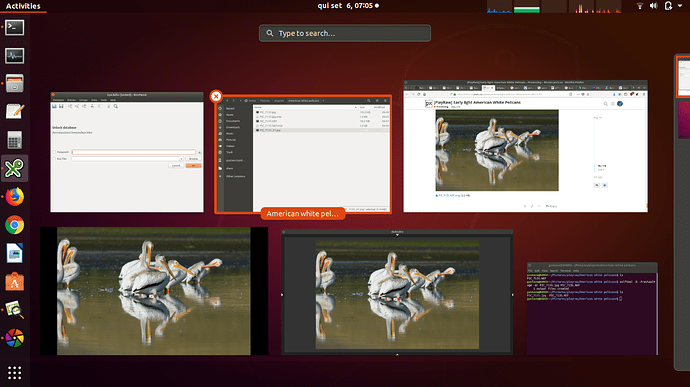This screenshot has width=690, height=387.
Task: Expand the system menu arrow in top bar
Action: (x=680, y=6)
